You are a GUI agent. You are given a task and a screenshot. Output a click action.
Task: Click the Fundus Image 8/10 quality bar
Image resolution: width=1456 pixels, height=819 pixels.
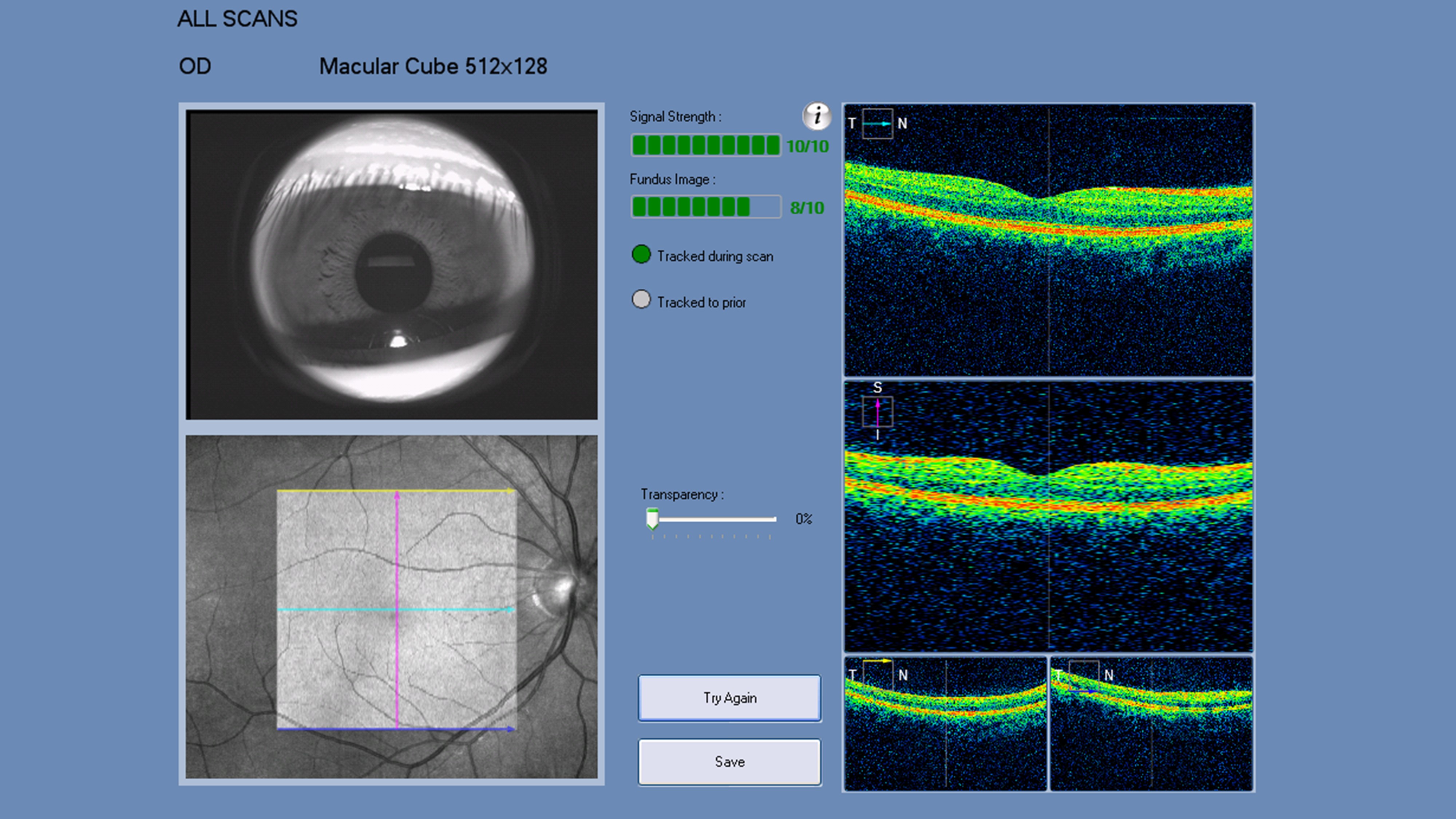pyautogui.click(x=705, y=207)
